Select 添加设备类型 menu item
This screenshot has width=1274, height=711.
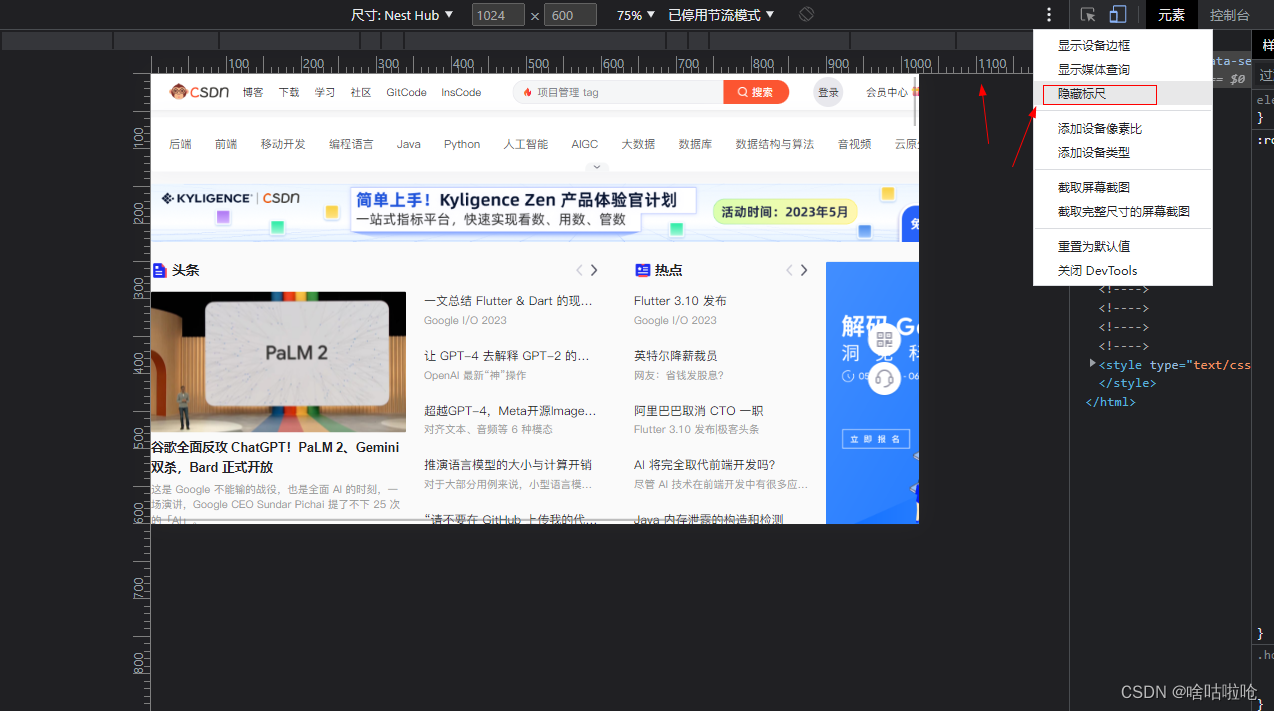(1123, 152)
